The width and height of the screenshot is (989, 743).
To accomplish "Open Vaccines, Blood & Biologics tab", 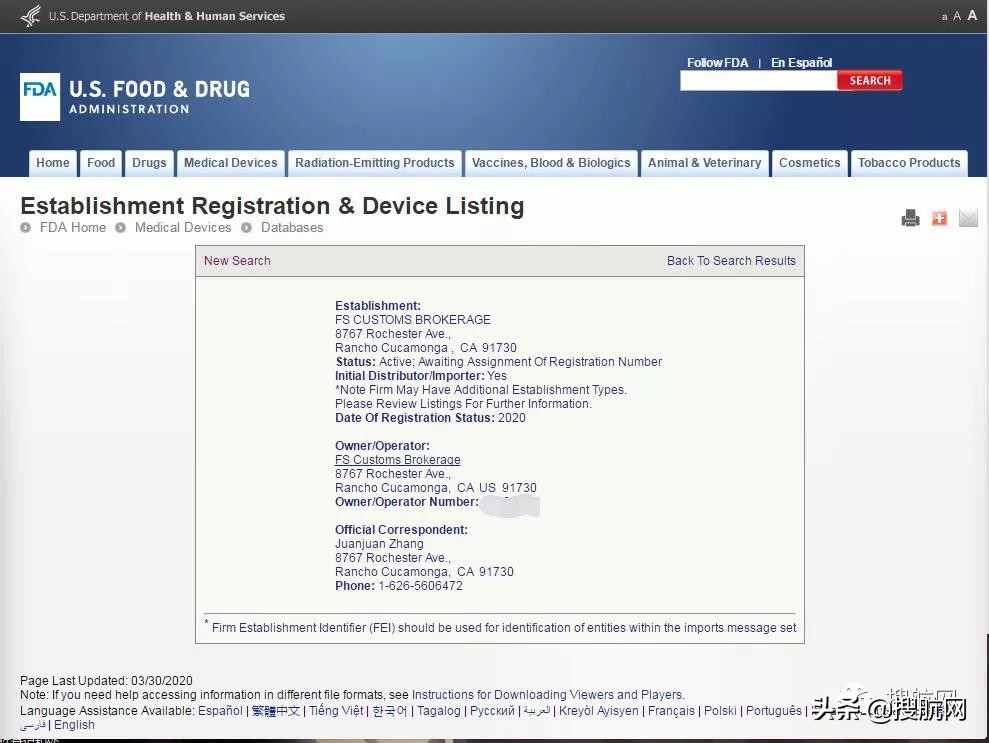I will (551, 163).
